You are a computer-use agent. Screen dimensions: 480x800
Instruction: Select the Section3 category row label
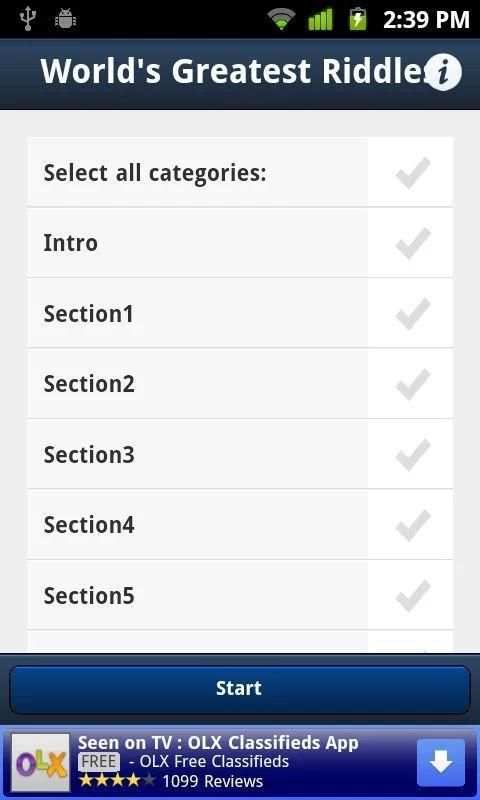click(89, 455)
